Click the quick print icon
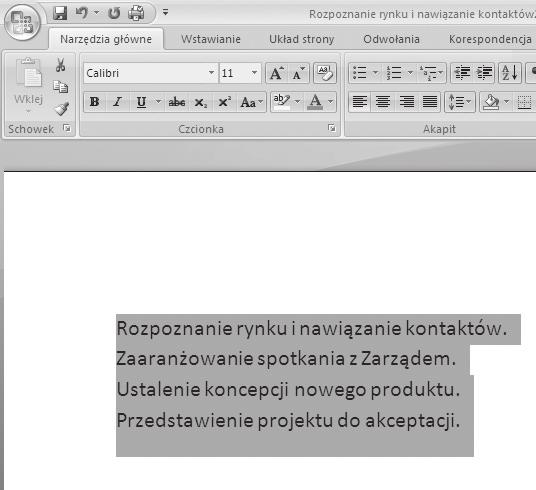This screenshot has height=490, width=536. pyautogui.click(x=136, y=13)
